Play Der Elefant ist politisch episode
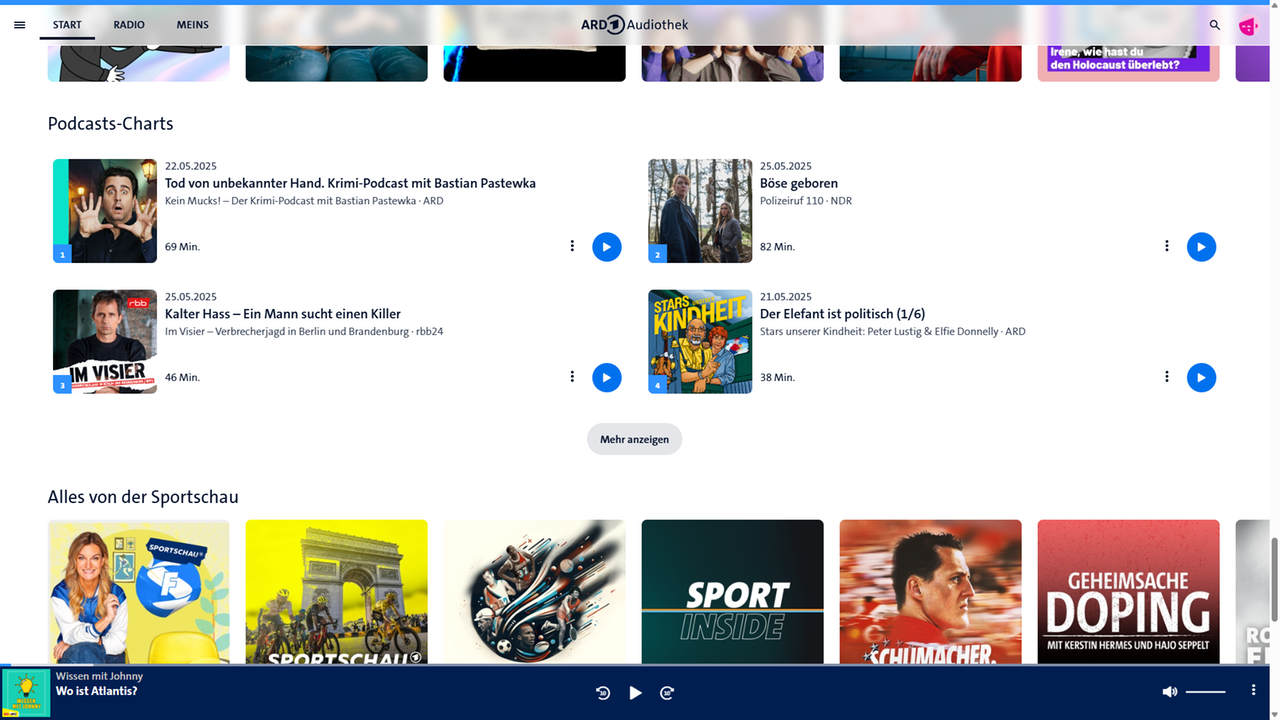Viewport: 1280px width, 720px height. [x=1202, y=377]
